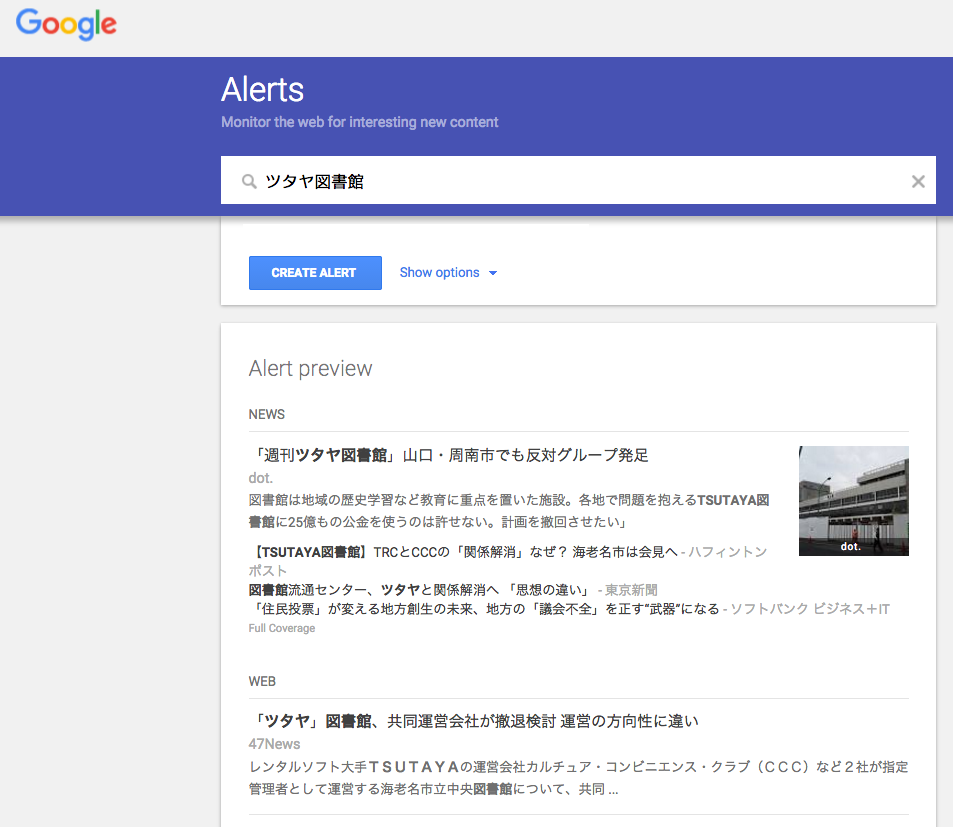Viewport: 953px width, 827px height.
Task: Click the Alerts page title
Action: tap(262, 90)
